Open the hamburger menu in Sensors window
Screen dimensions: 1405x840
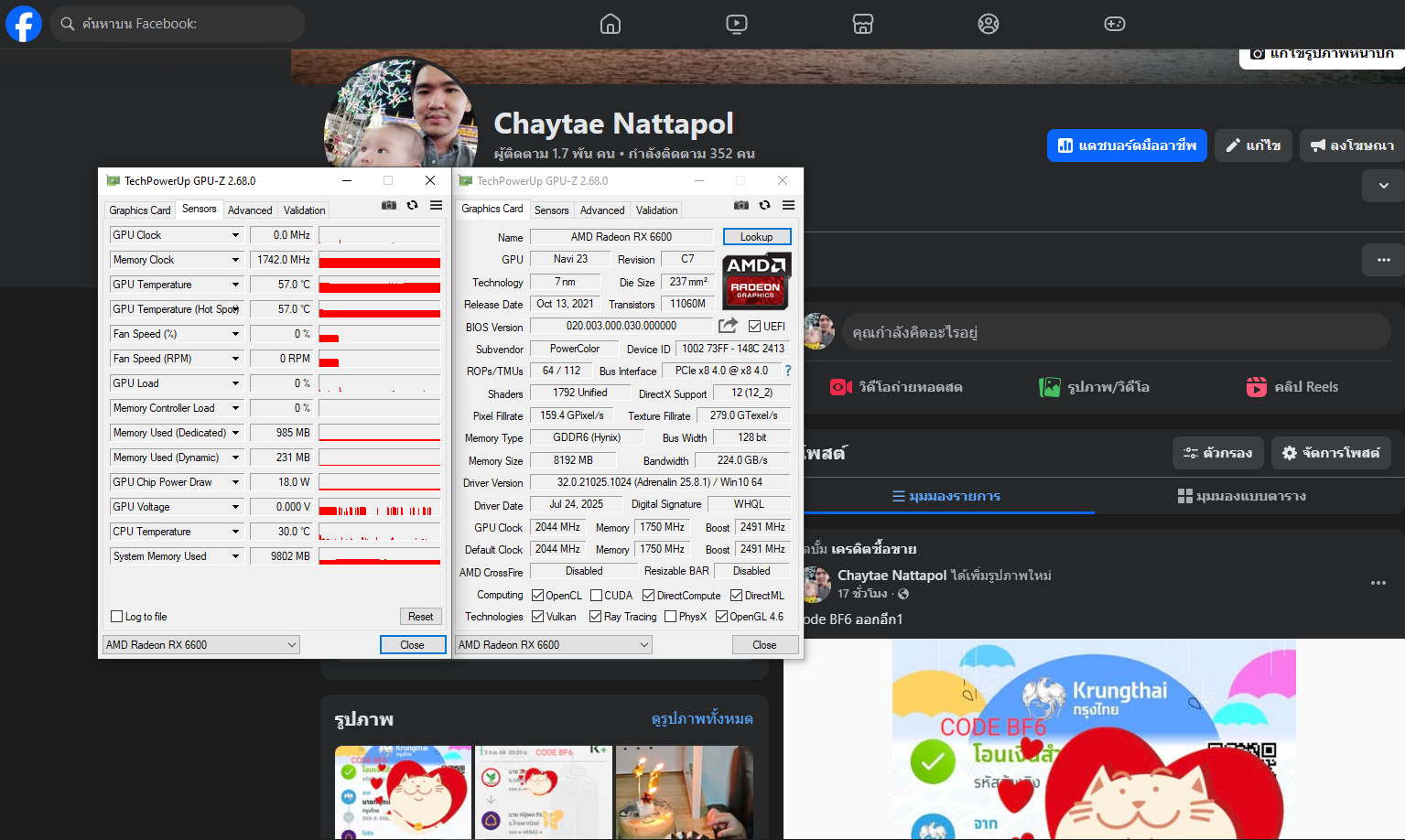tap(437, 205)
